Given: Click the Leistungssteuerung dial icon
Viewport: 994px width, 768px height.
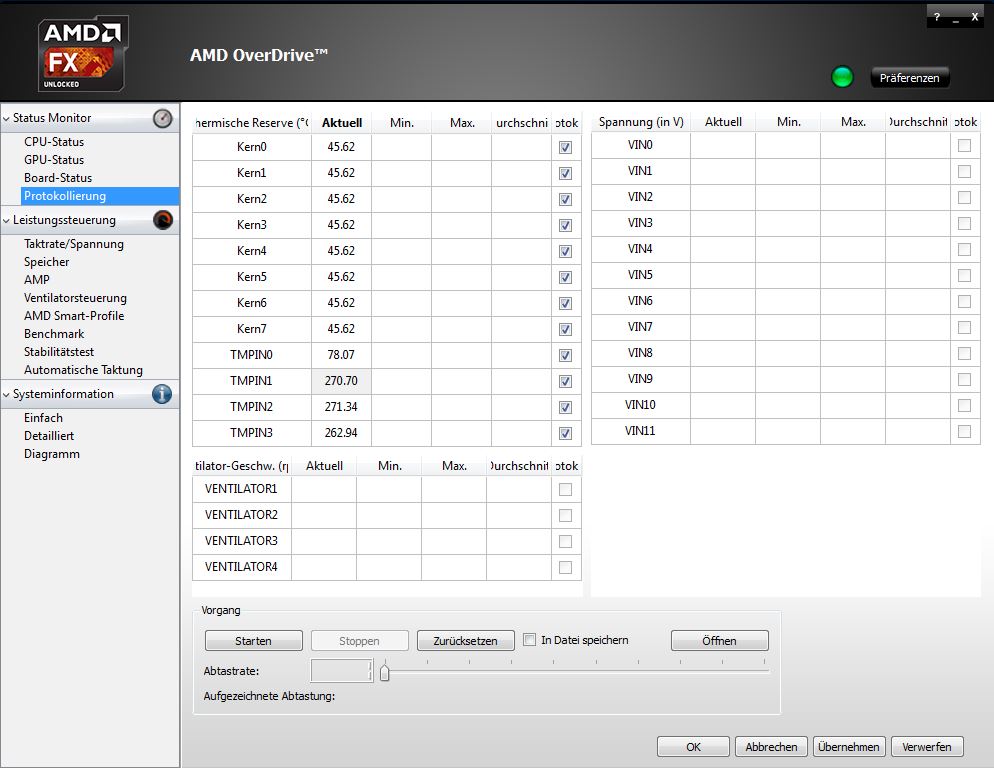Looking at the screenshot, I should pos(163,220).
